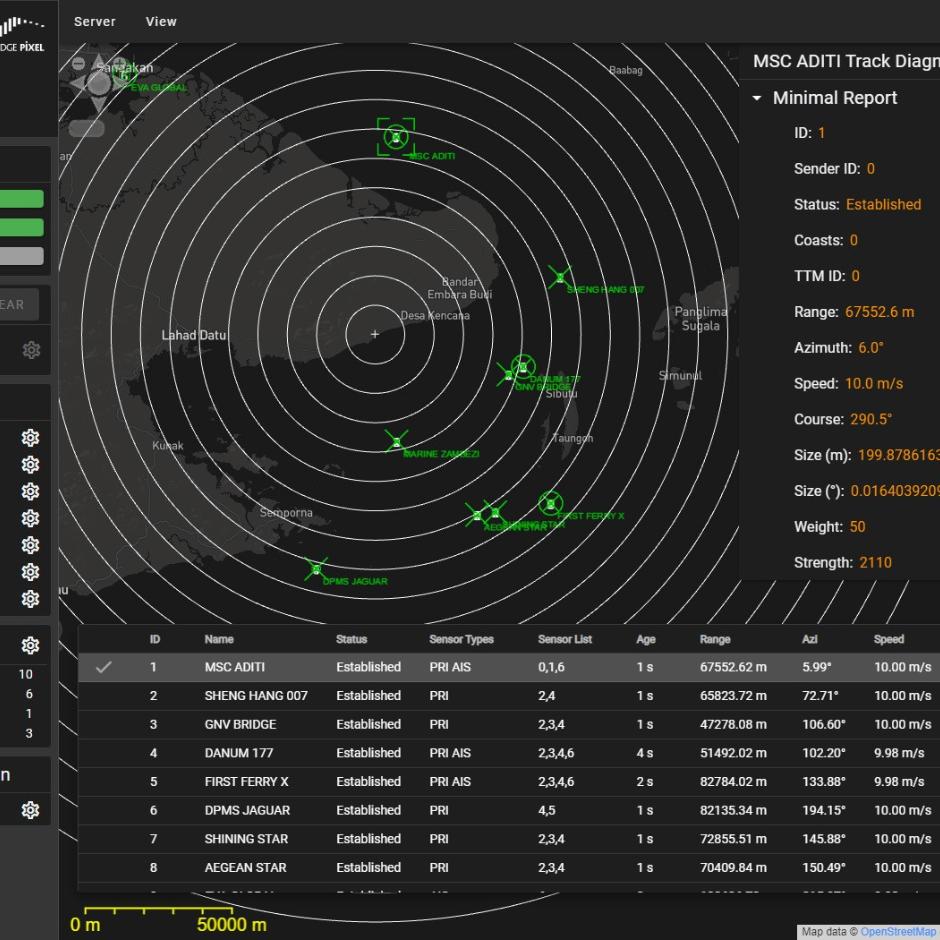Click sensor list cell 0,1,6

pyautogui.click(x=551, y=667)
